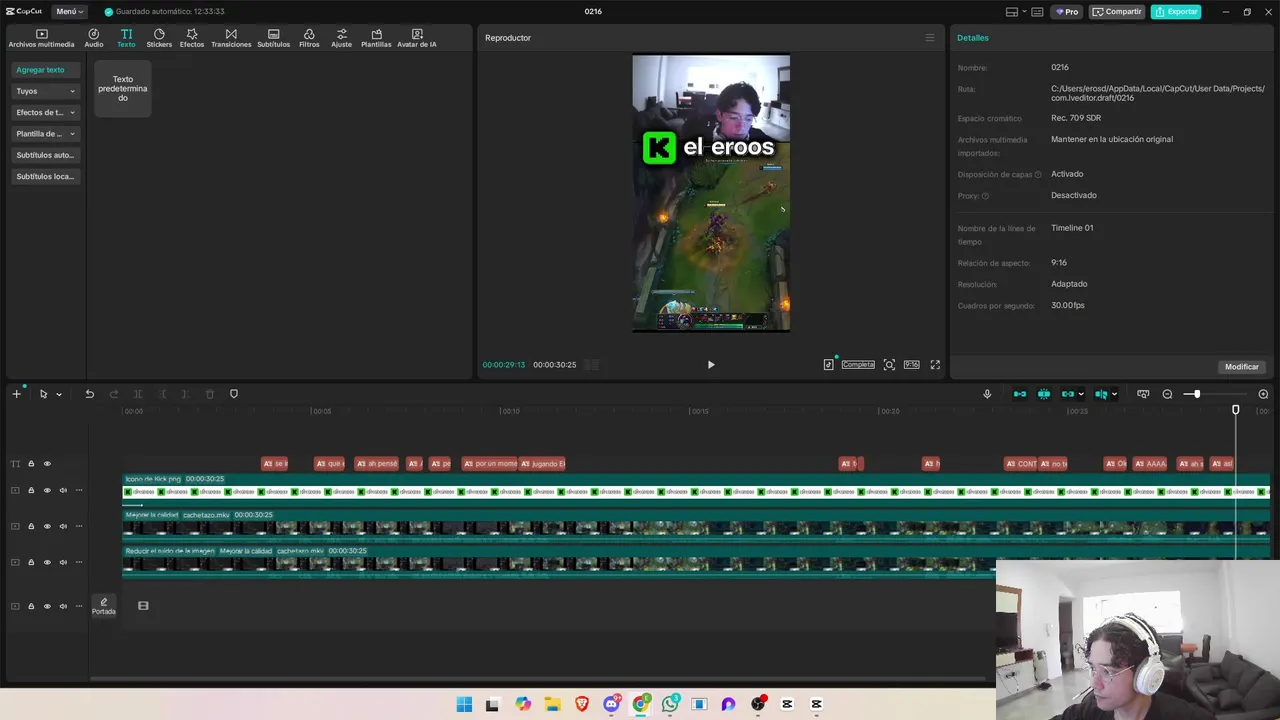Open Subtítulos locales option
The height and width of the screenshot is (720, 1280).
tap(46, 176)
